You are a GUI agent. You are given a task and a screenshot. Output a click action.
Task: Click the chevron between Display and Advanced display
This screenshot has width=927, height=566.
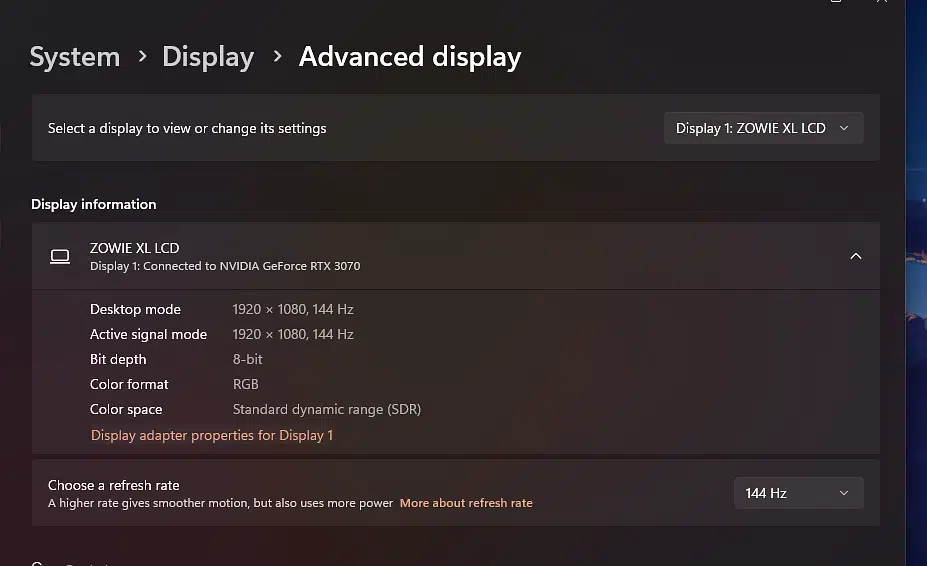click(x=277, y=57)
